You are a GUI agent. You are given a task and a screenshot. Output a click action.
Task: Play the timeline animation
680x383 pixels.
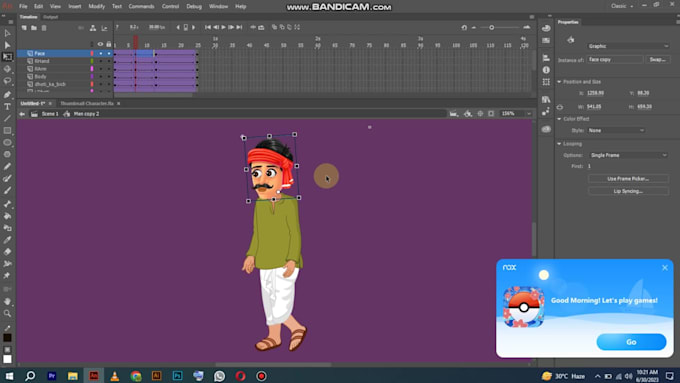tap(224, 27)
